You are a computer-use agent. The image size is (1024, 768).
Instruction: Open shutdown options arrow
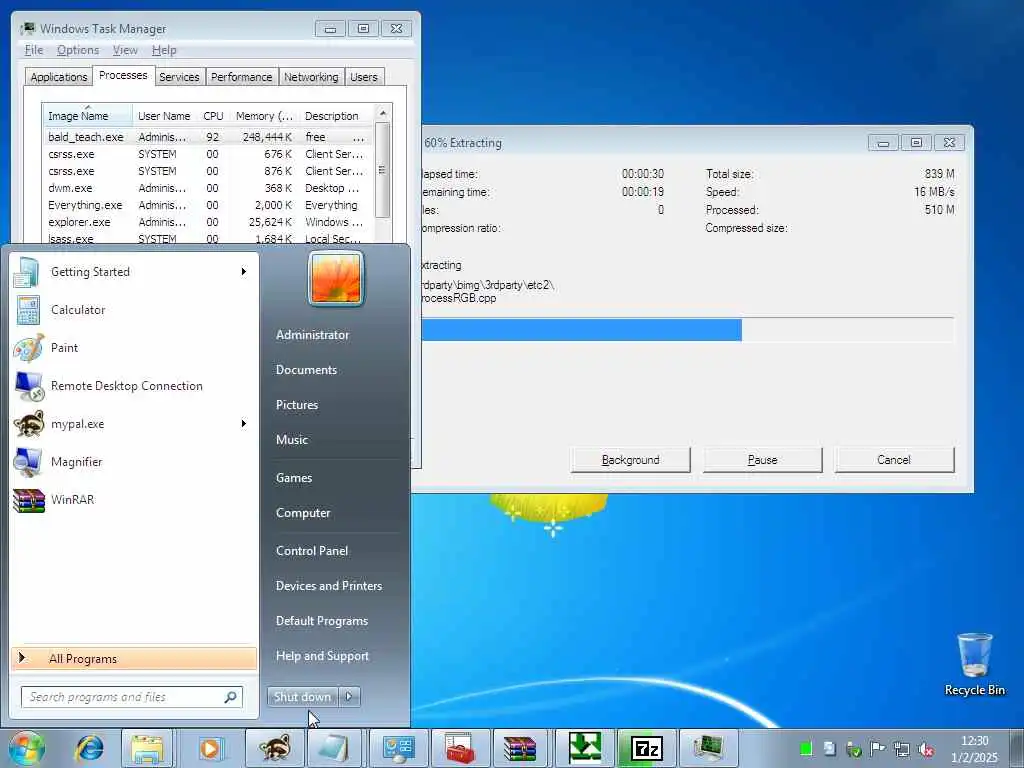[349, 696]
